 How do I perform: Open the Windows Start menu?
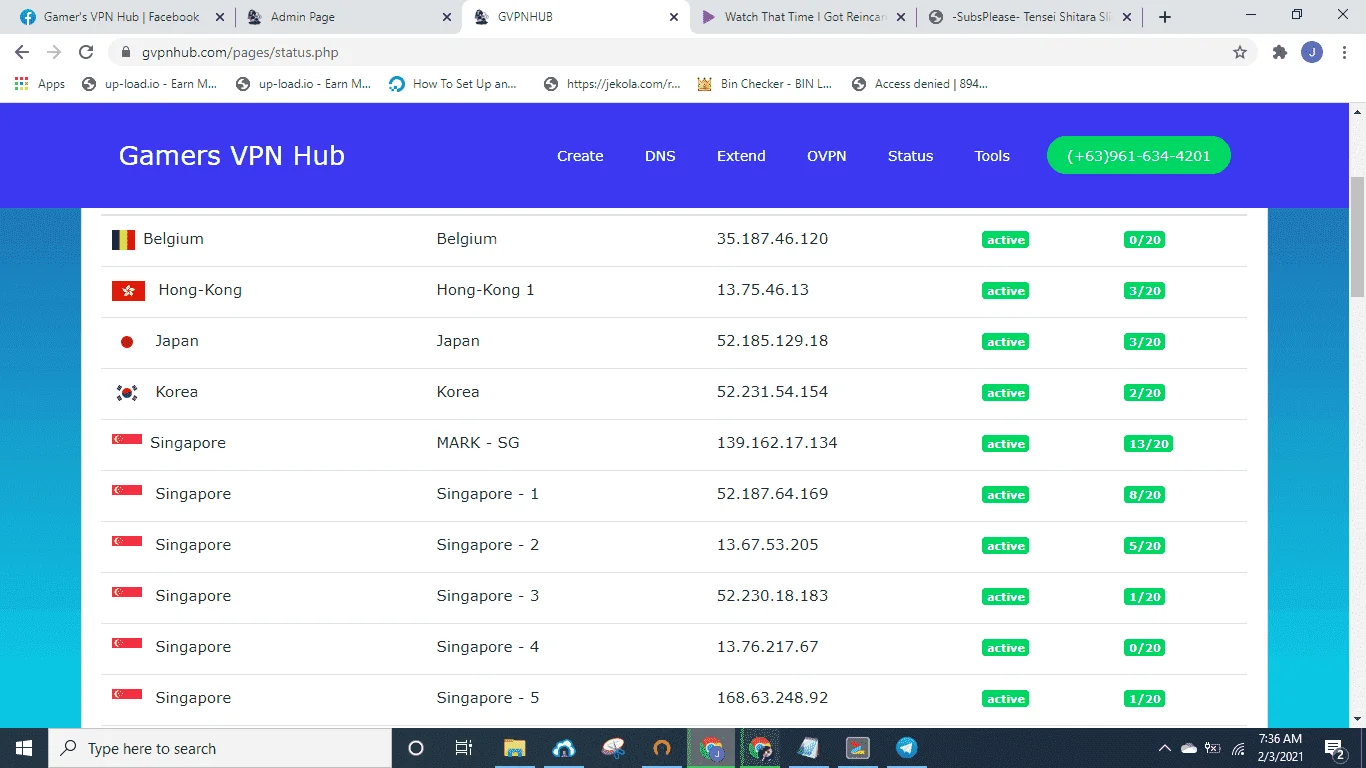tap(24, 748)
